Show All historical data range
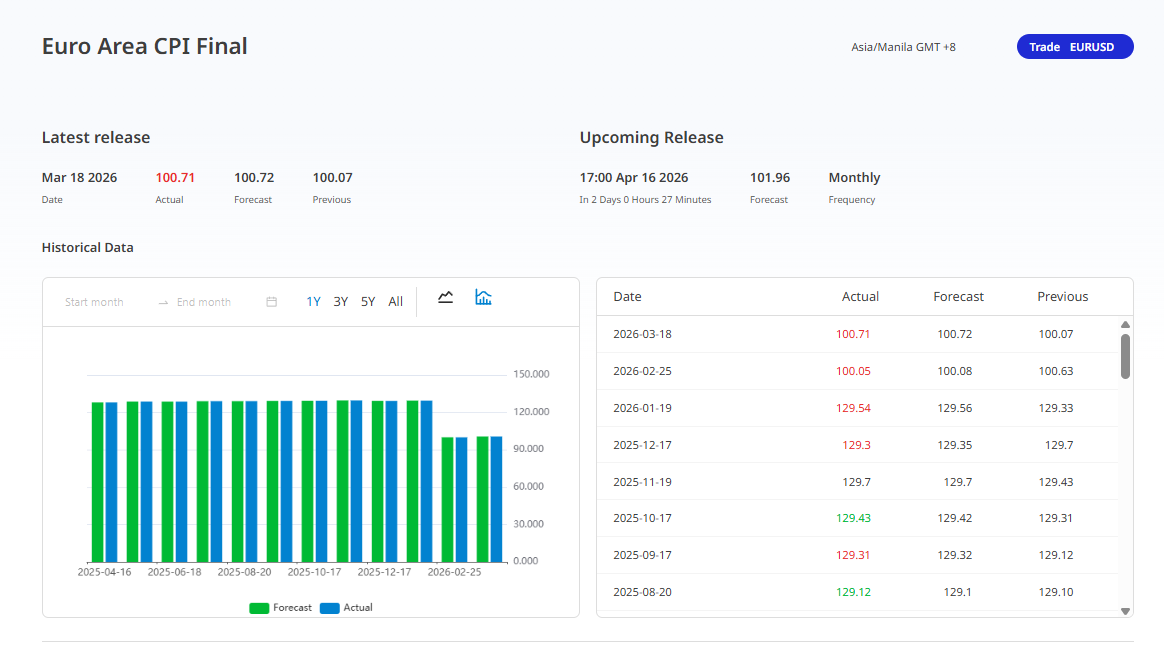This screenshot has height=653, width=1164. (396, 302)
